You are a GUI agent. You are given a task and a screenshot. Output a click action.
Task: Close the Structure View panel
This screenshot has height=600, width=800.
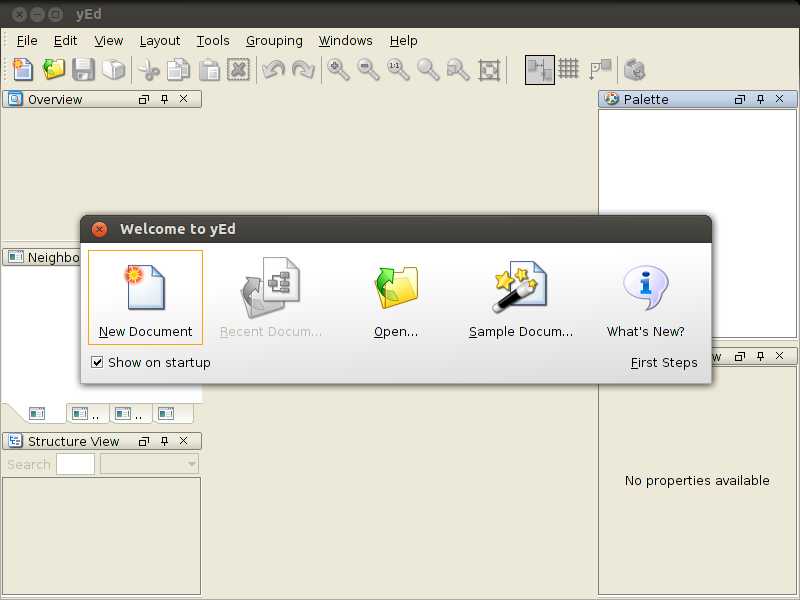(x=184, y=441)
